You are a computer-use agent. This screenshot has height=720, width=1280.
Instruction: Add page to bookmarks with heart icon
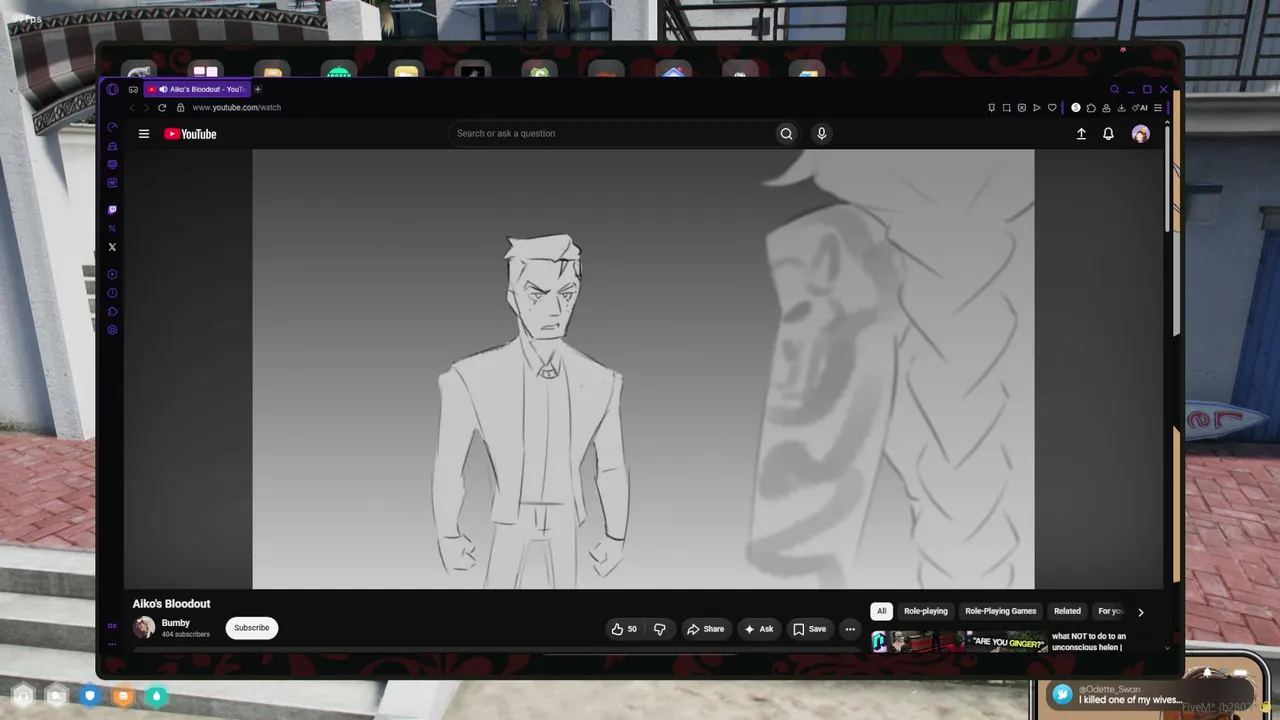pos(1052,108)
